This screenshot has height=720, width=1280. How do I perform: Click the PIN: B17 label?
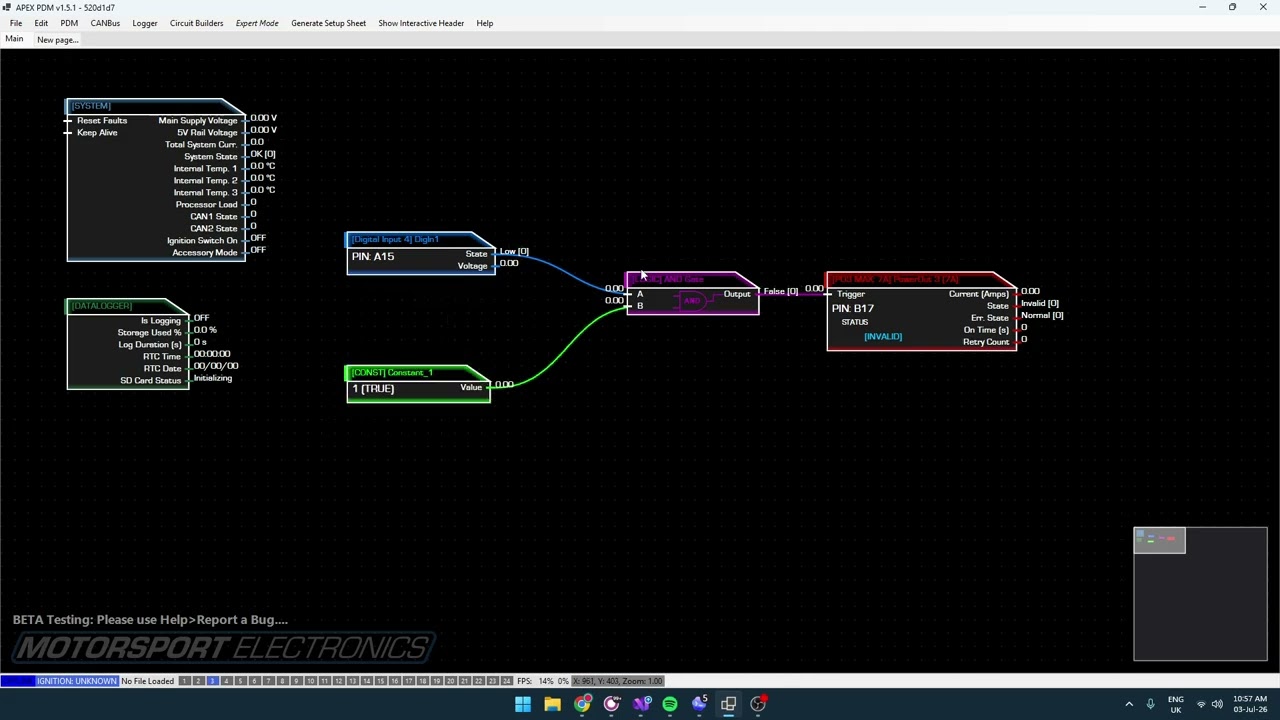pyautogui.click(x=852, y=309)
